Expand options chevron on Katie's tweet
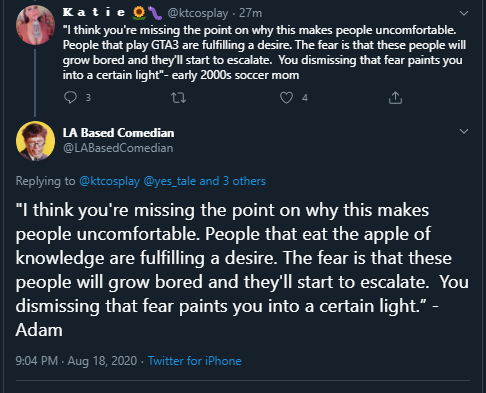Viewport: 486px width, 393px height. tap(464, 13)
